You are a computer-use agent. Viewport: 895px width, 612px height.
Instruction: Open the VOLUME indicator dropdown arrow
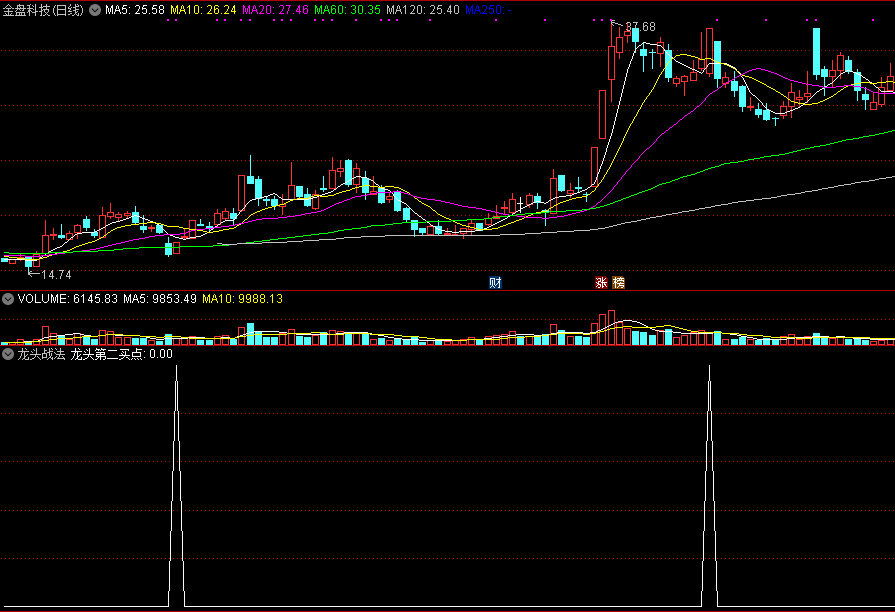8,299
